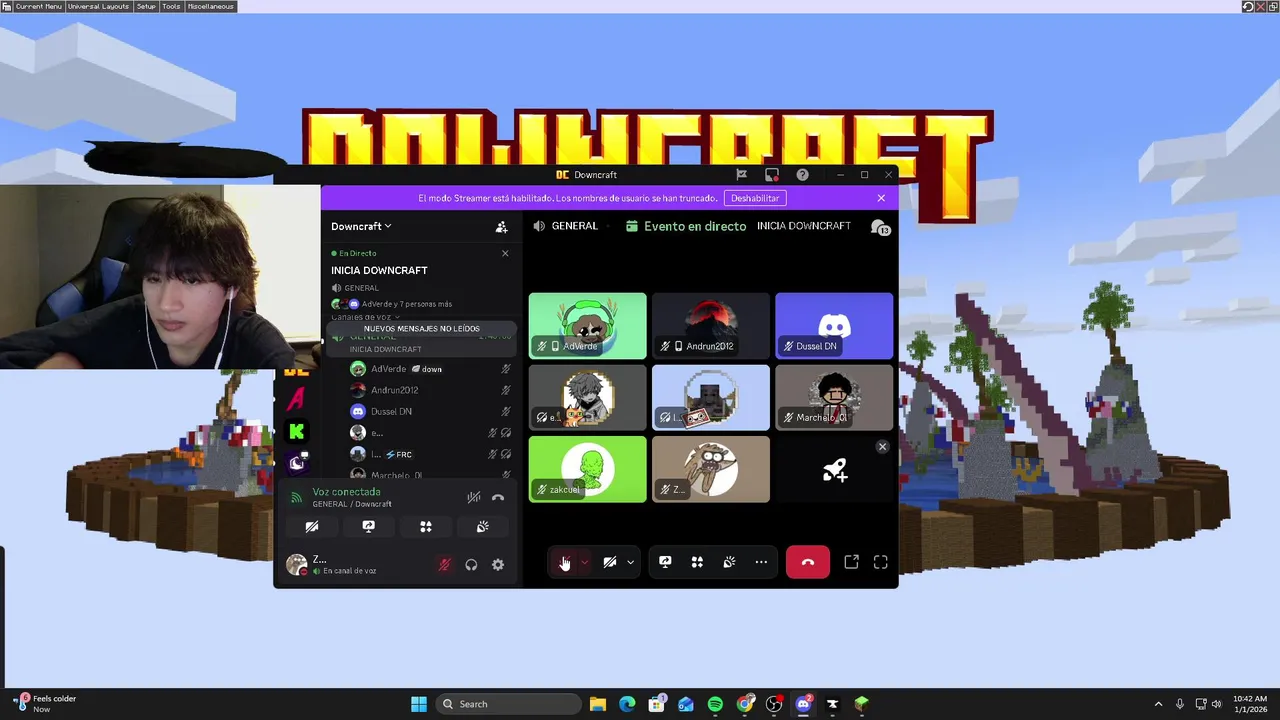Select Dussel DN in the voice channel list
1280x720 pixels.
[x=429, y=411]
